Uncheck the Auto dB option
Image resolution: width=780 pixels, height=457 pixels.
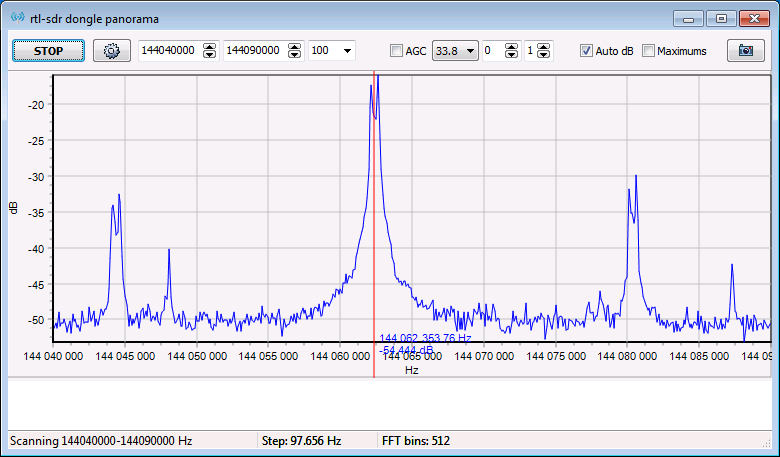point(586,51)
